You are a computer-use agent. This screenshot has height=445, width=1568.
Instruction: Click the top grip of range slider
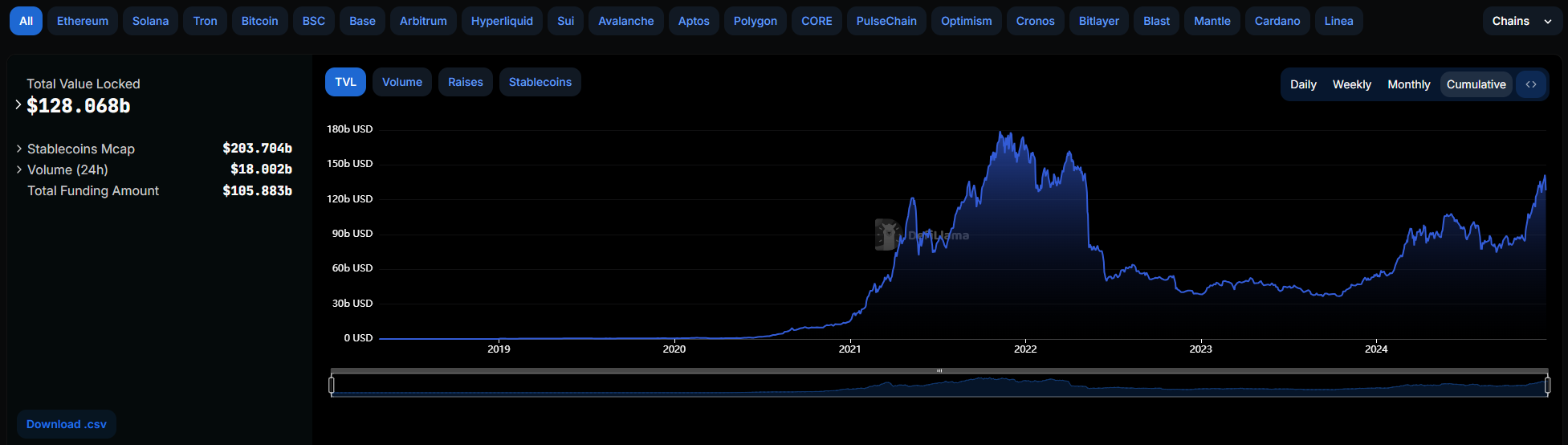[939, 371]
